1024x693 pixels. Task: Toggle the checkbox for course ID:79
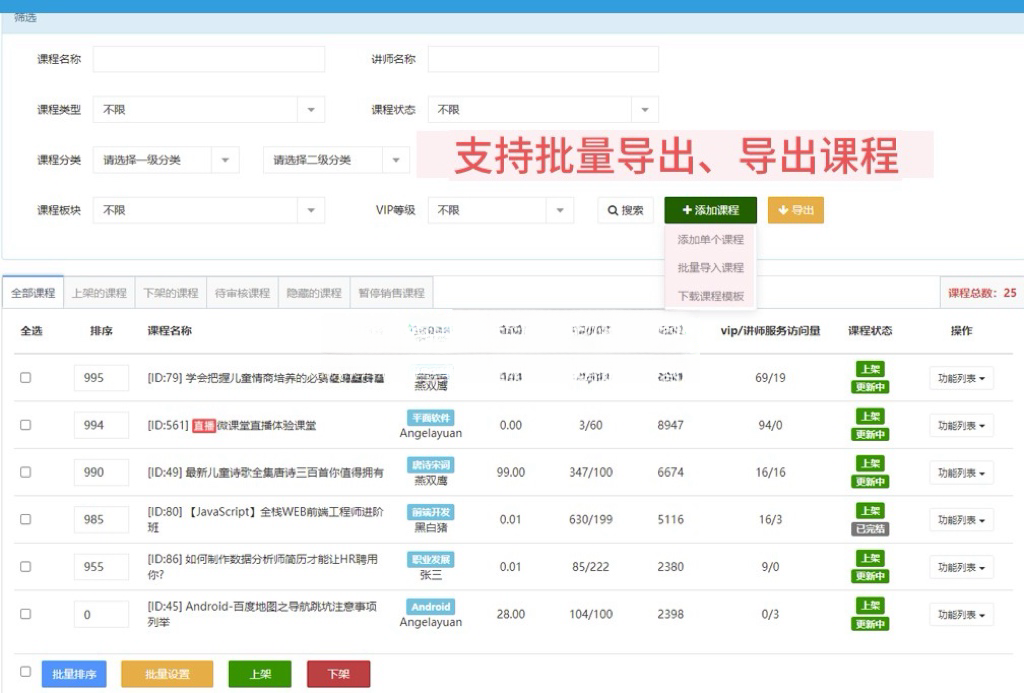26,377
